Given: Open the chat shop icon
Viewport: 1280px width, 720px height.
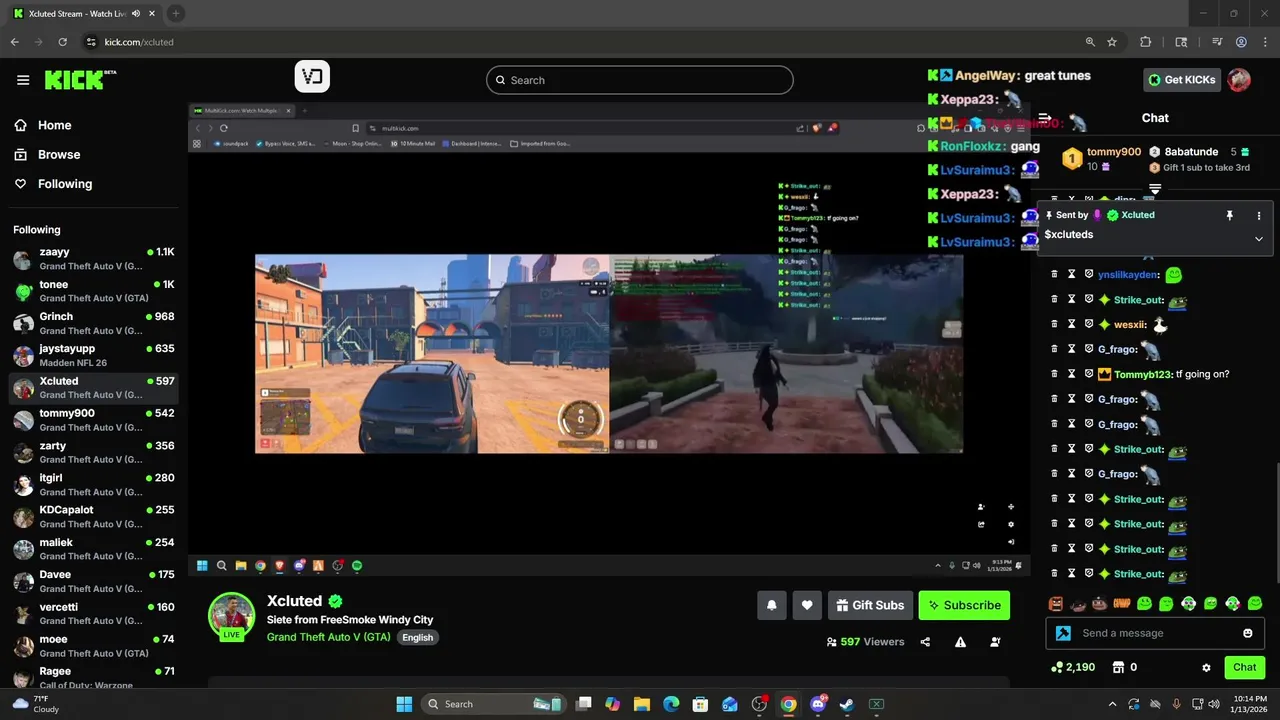Looking at the screenshot, I should (1119, 667).
